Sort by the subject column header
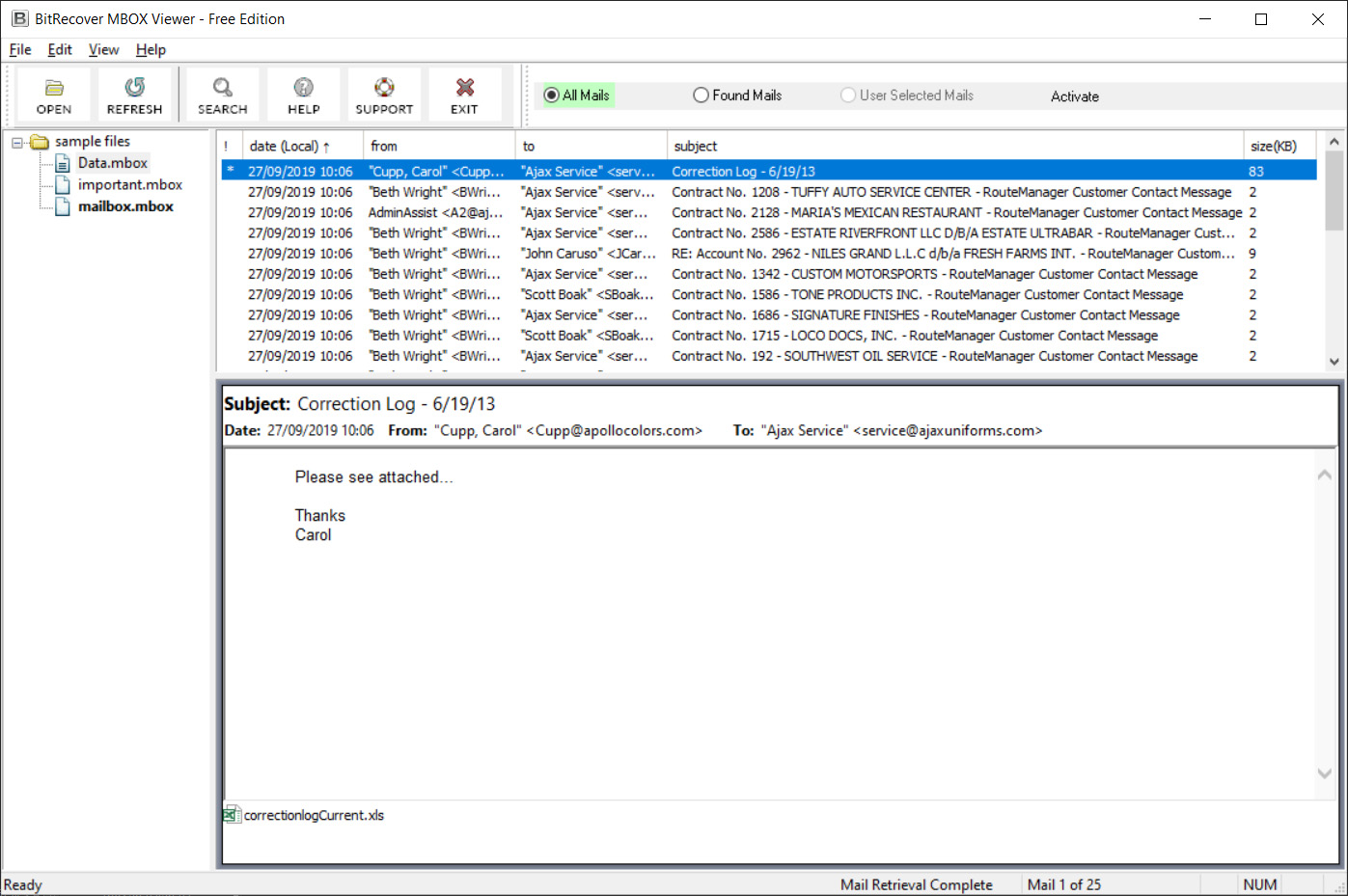1348x896 pixels. (x=954, y=147)
